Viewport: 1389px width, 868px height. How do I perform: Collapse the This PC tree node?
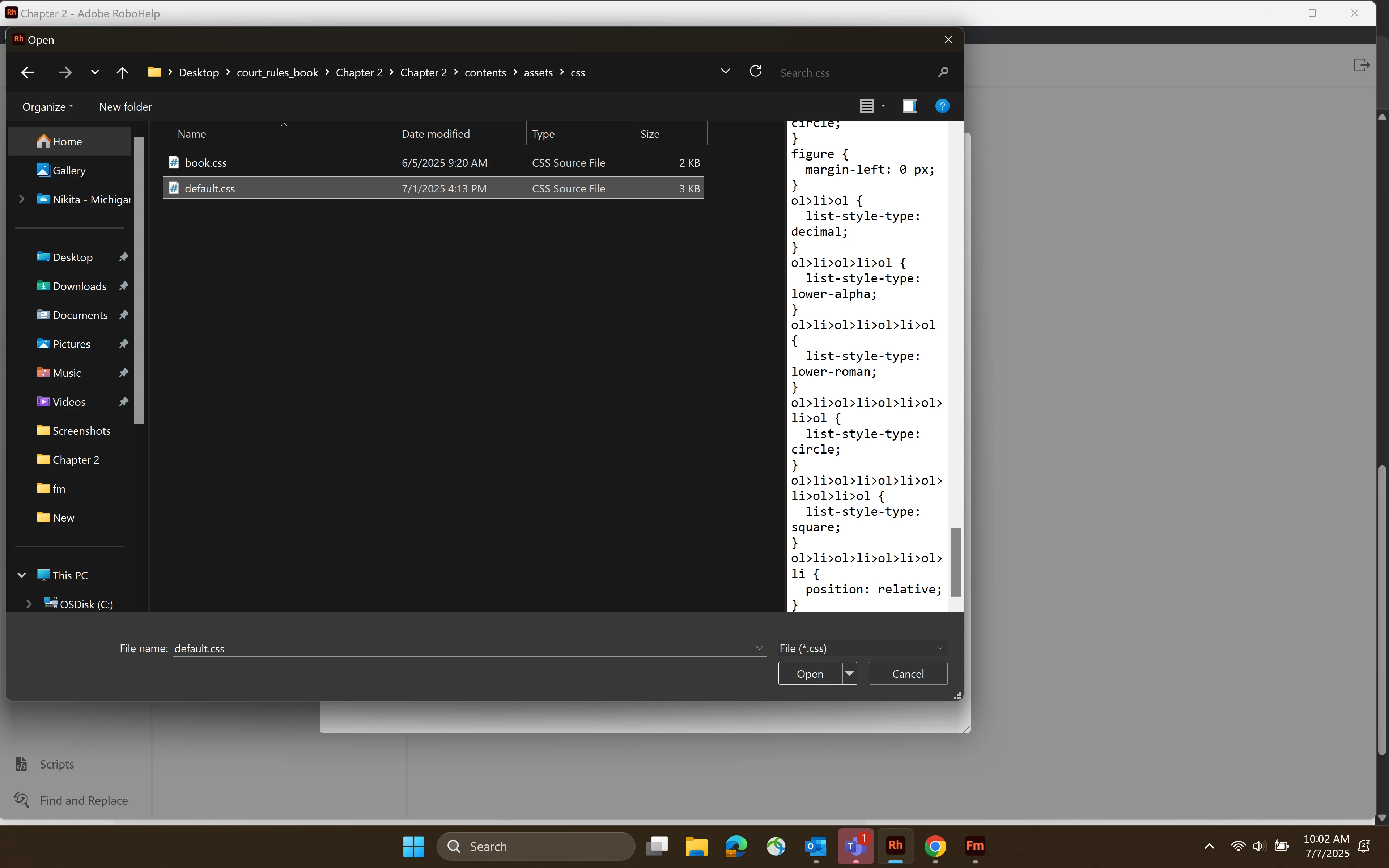coord(22,575)
